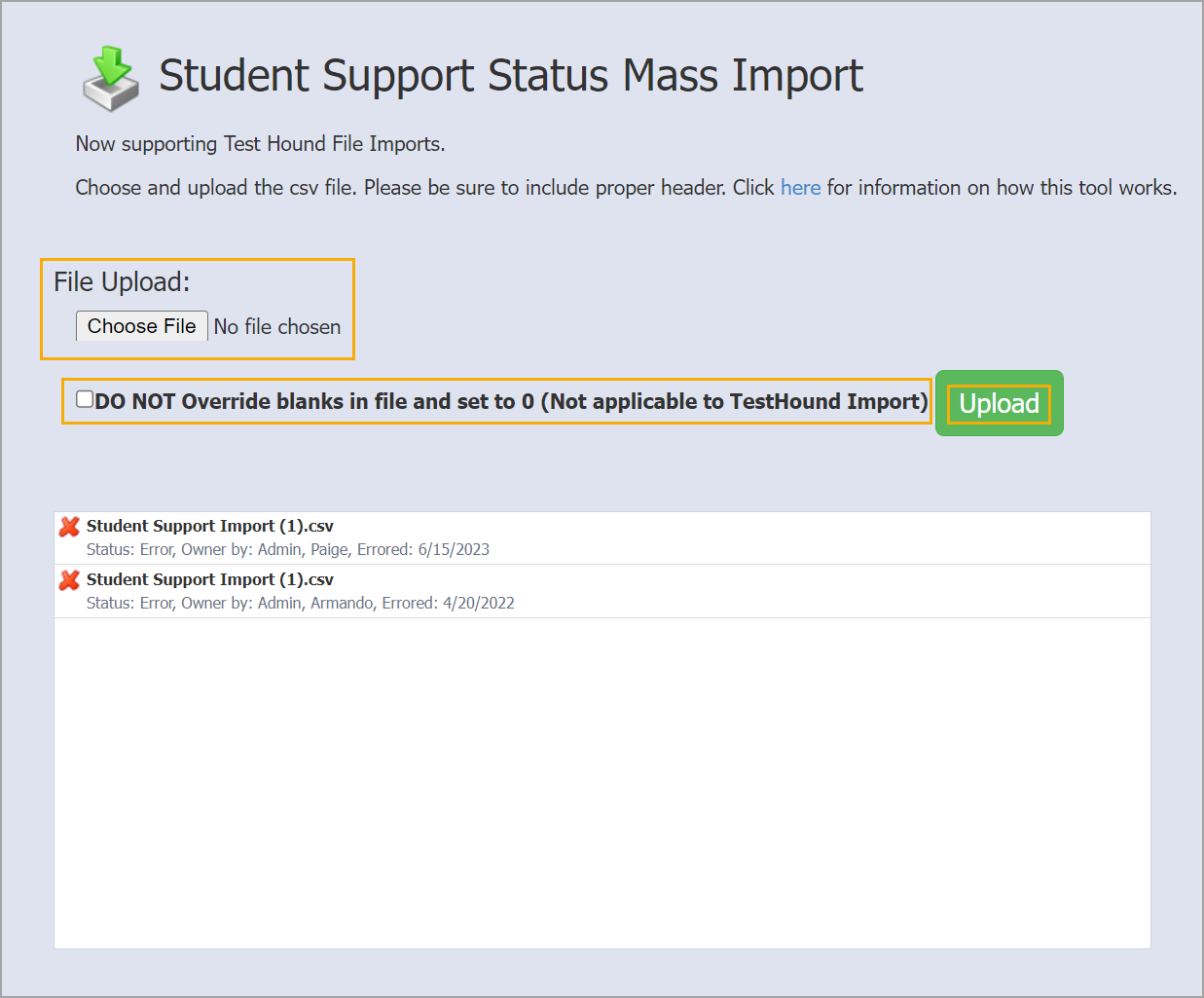Click the 'No file chosen' text
The height and width of the screenshot is (998, 1204).
pyautogui.click(x=277, y=327)
